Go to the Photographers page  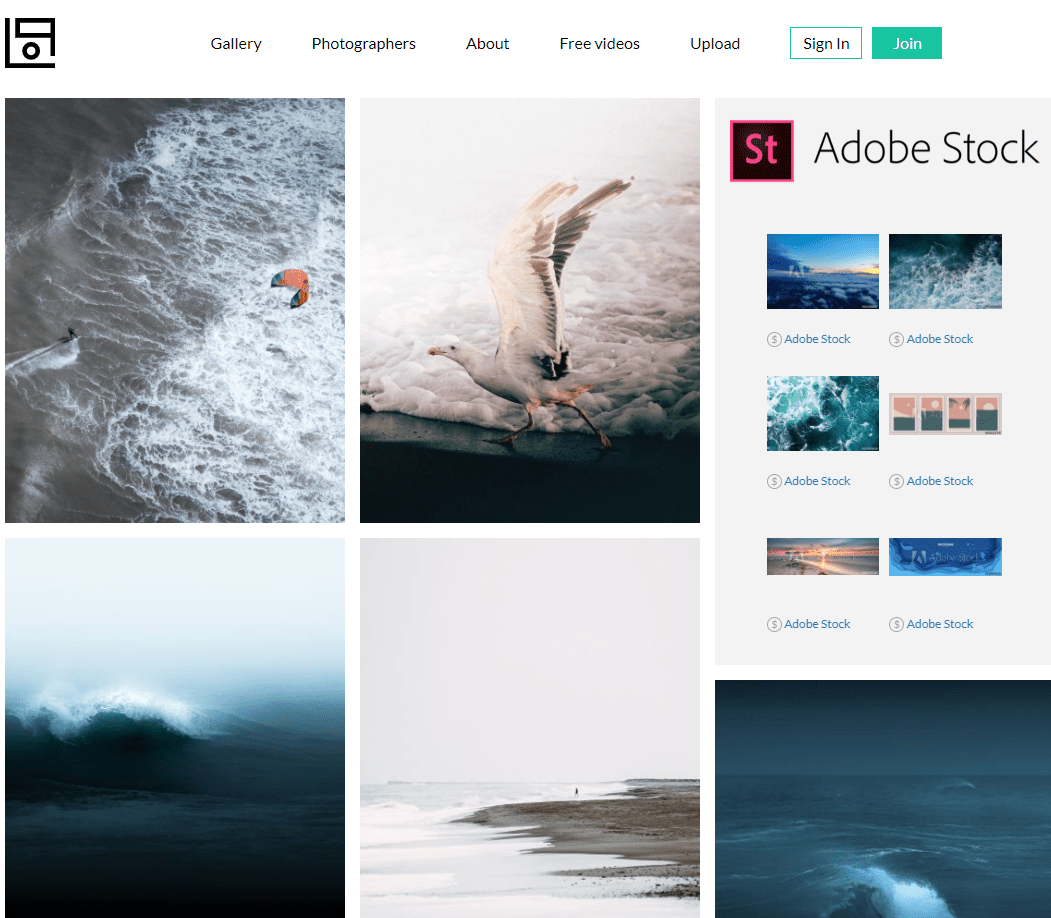tap(363, 44)
